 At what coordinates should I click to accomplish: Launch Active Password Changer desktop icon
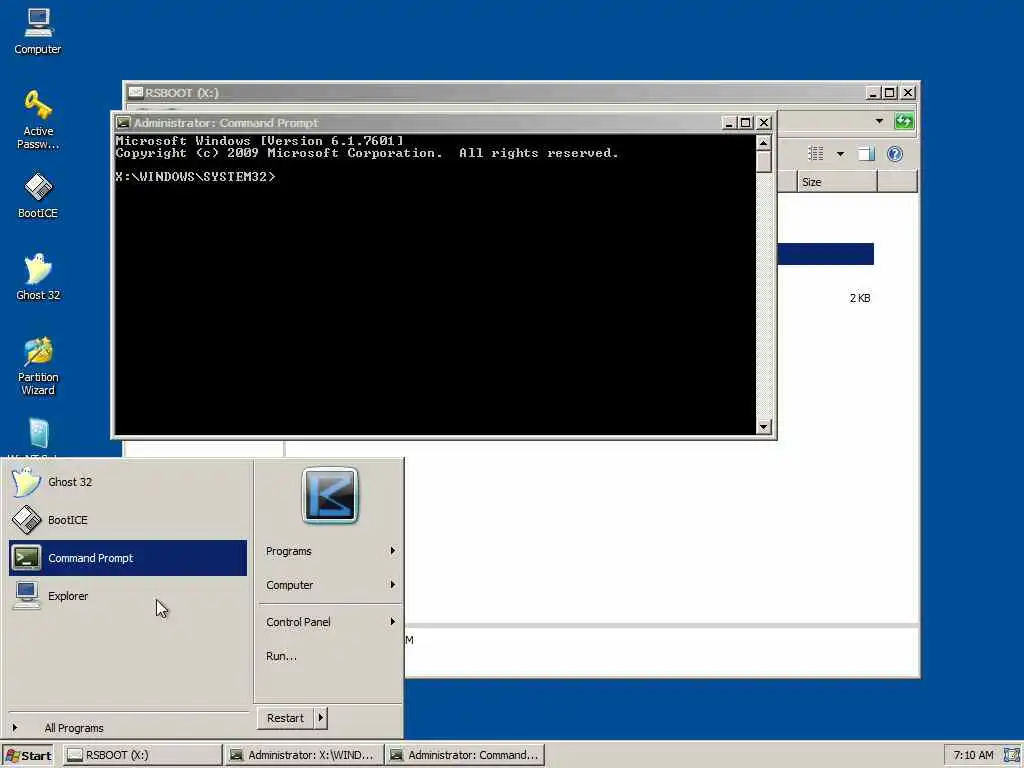tap(38, 120)
